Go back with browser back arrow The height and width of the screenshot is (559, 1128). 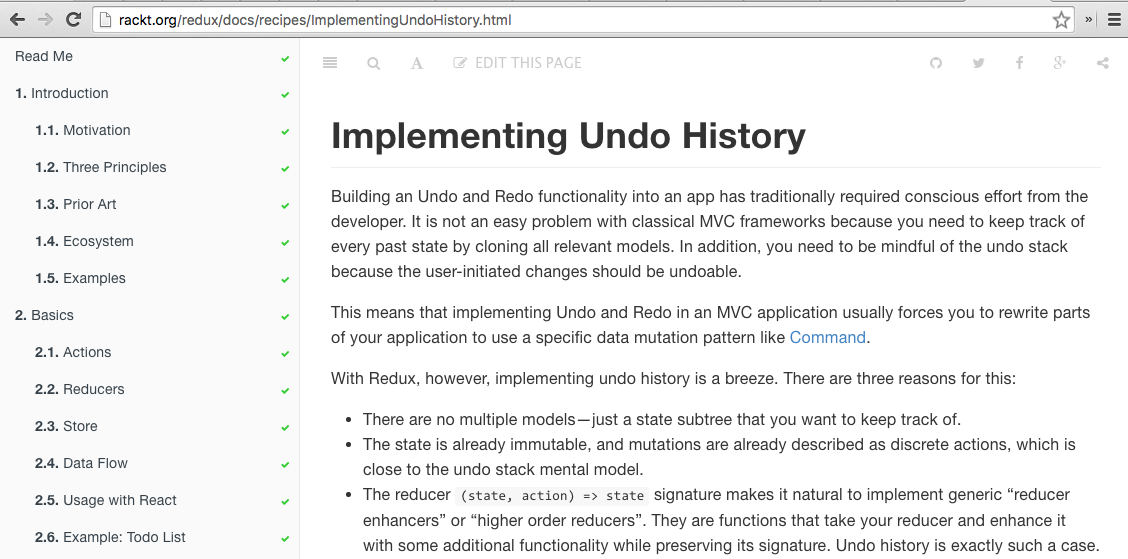coord(17,19)
